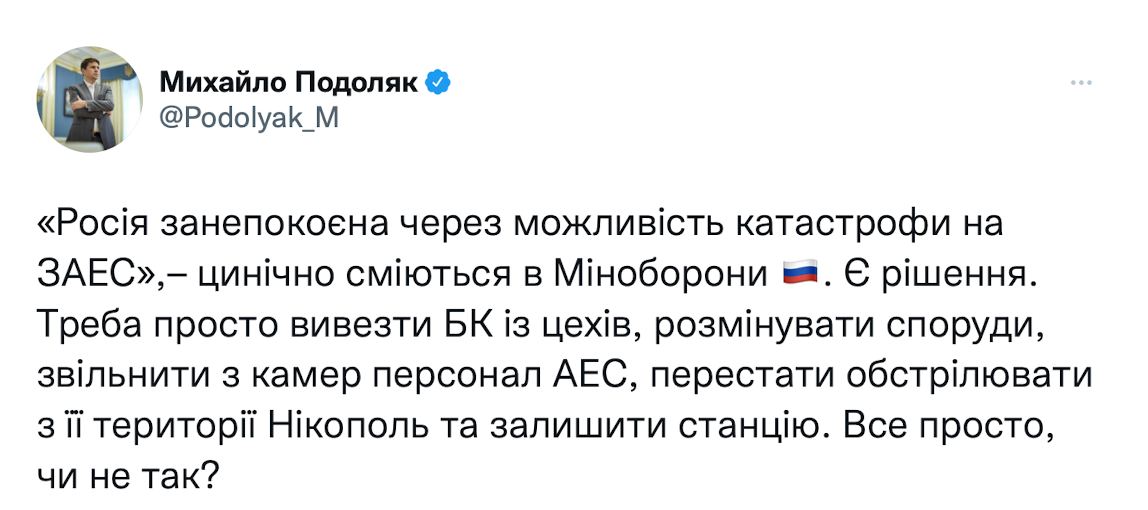Screen dimensions: 1148x510
Task: Click the Russian flag emoji
Action: pos(798,272)
